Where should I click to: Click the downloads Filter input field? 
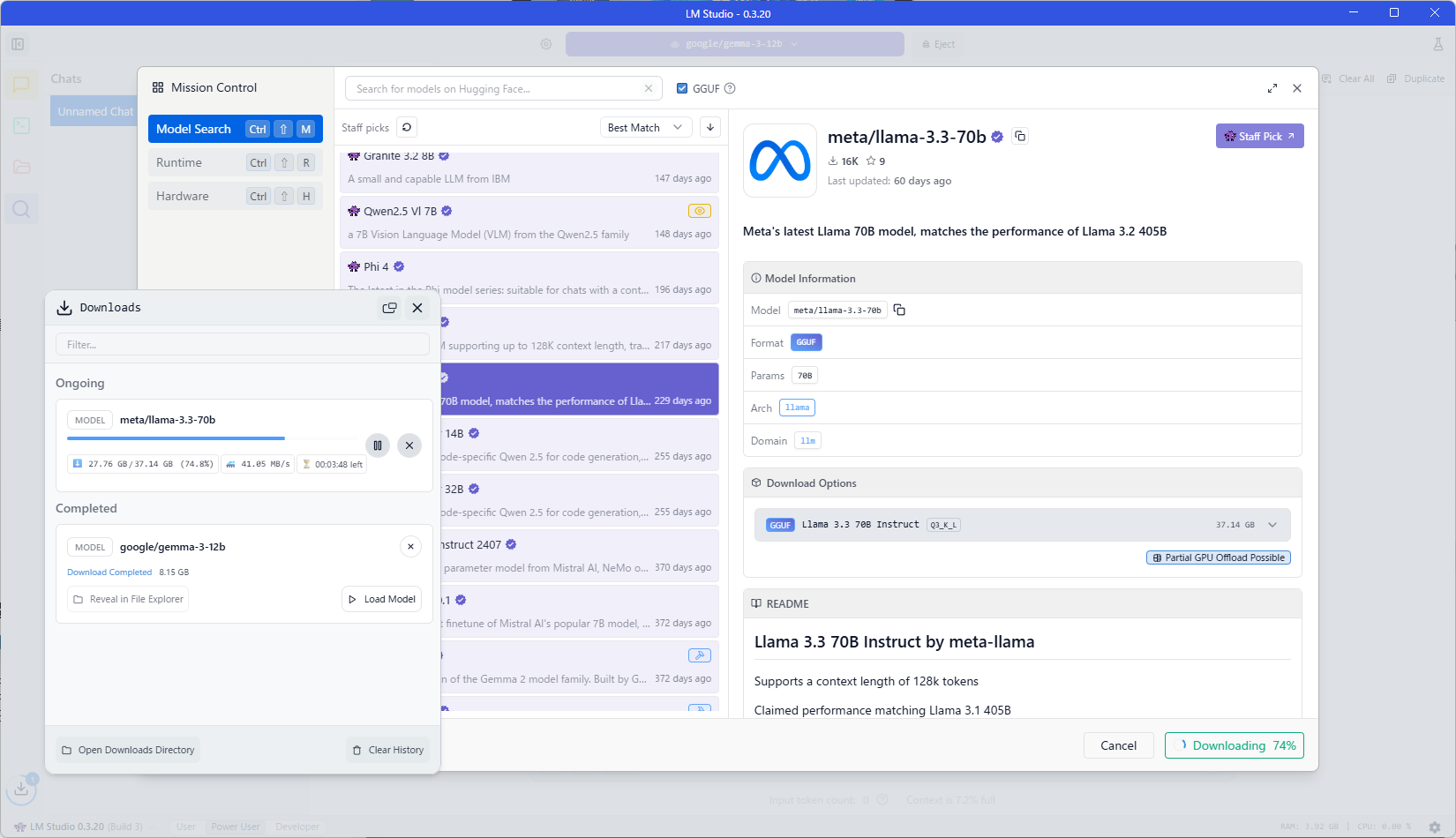(243, 344)
